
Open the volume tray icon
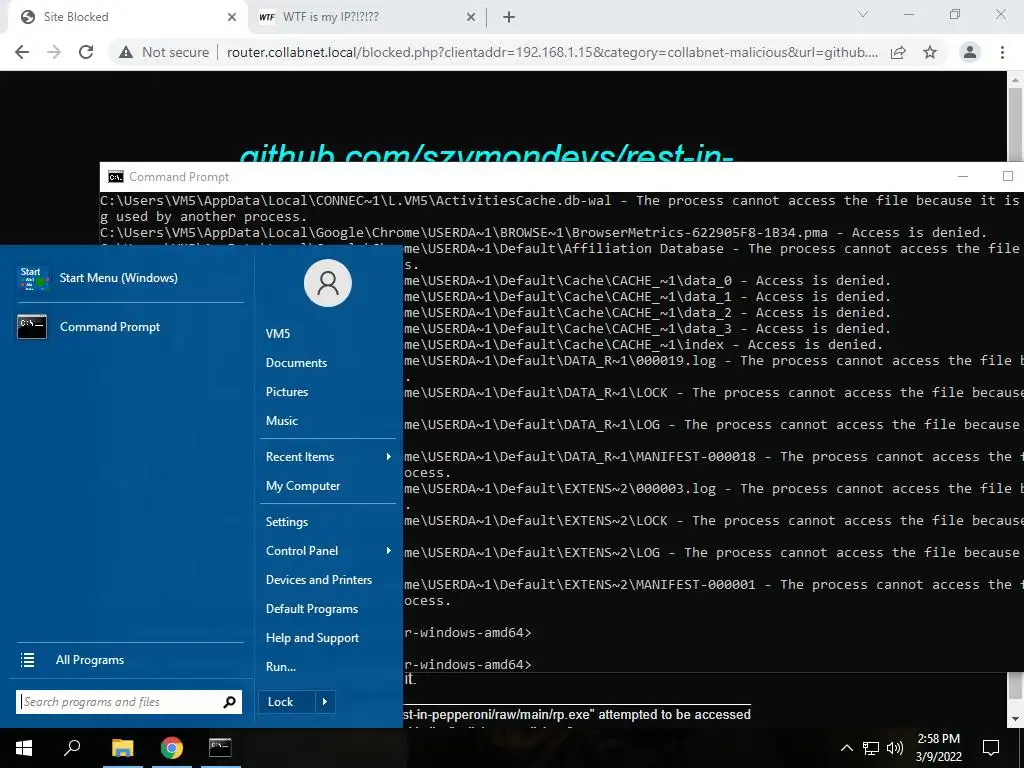pos(895,748)
